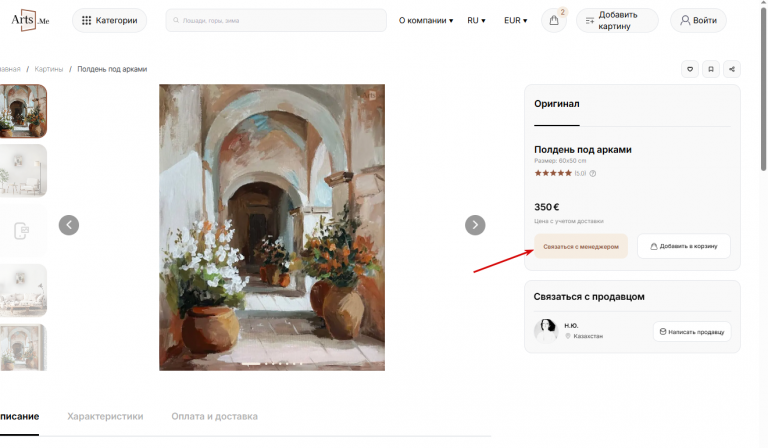Show previous image with left arrow
Viewport: 768px width, 448px height.
[69, 225]
